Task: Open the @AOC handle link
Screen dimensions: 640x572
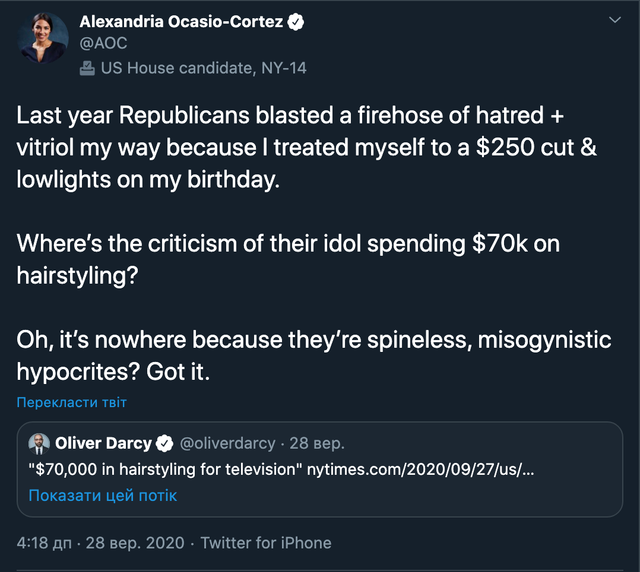Action: click(x=103, y=44)
